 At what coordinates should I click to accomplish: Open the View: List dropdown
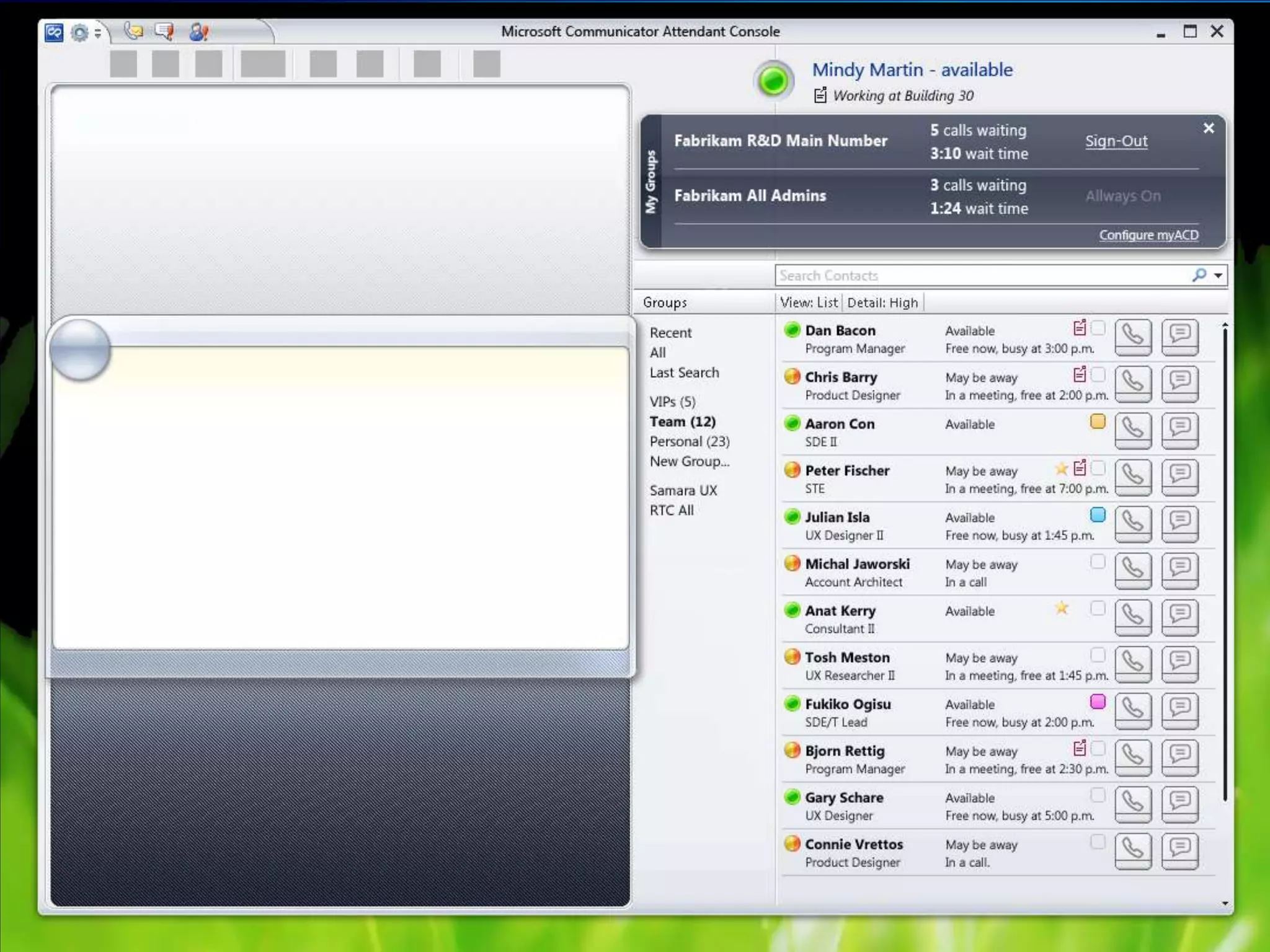[809, 302]
